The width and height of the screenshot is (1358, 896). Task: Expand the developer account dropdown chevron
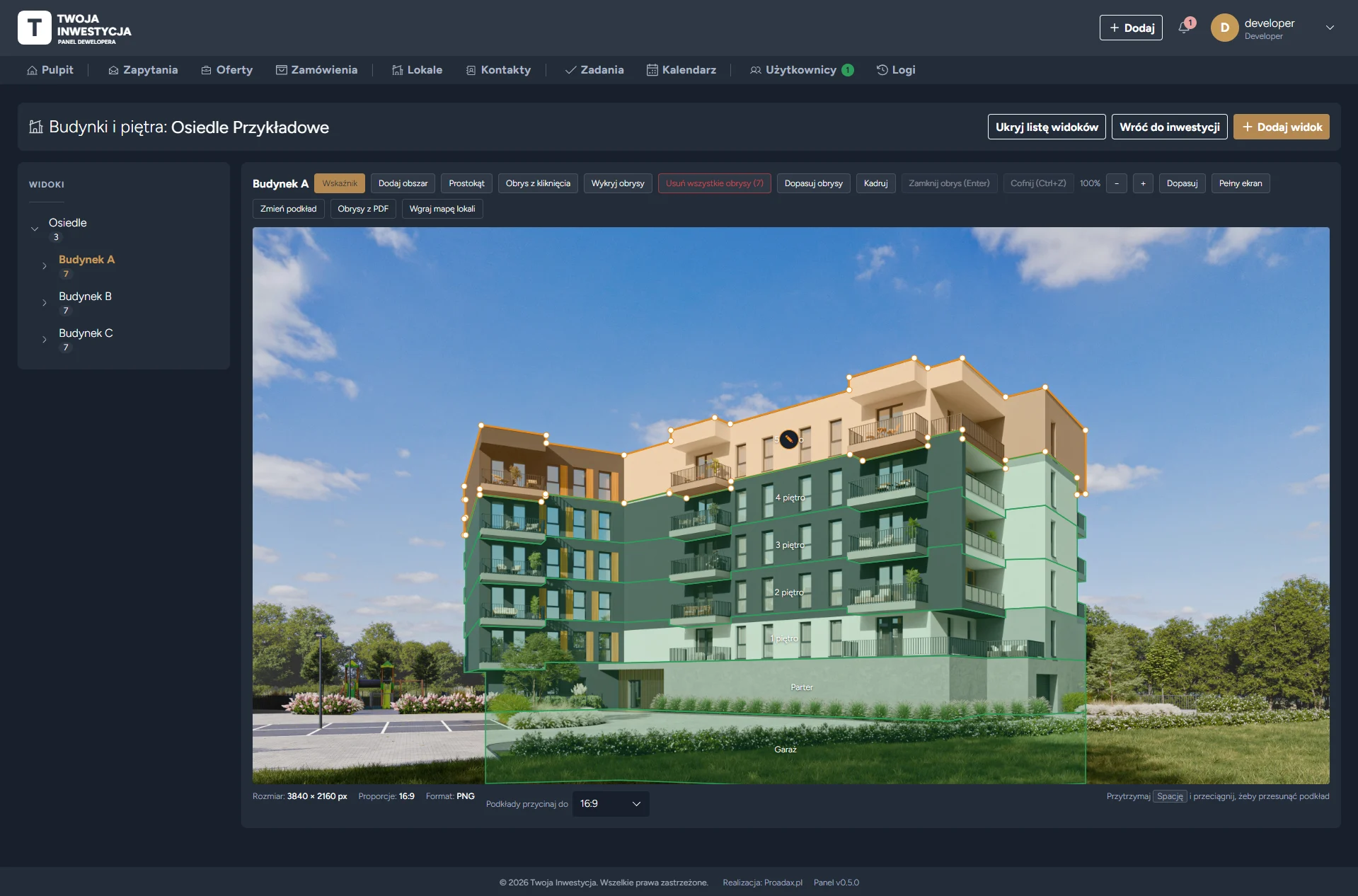pyautogui.click(x=1330, y=28)
